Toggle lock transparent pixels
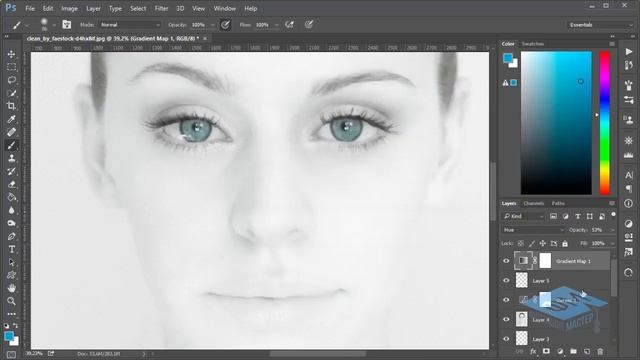640x360 pixels. 521,244
